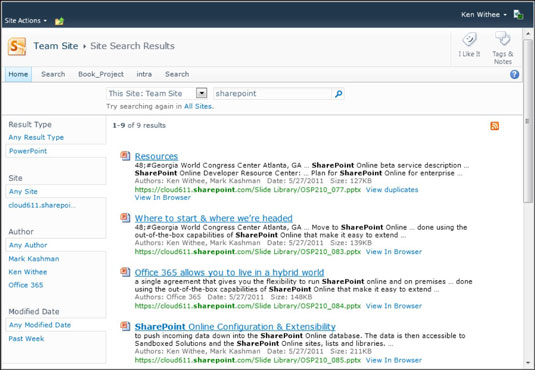535x370 pixels.
Task: Click the SharePoint site logo
Action: (x=17, y=46)
